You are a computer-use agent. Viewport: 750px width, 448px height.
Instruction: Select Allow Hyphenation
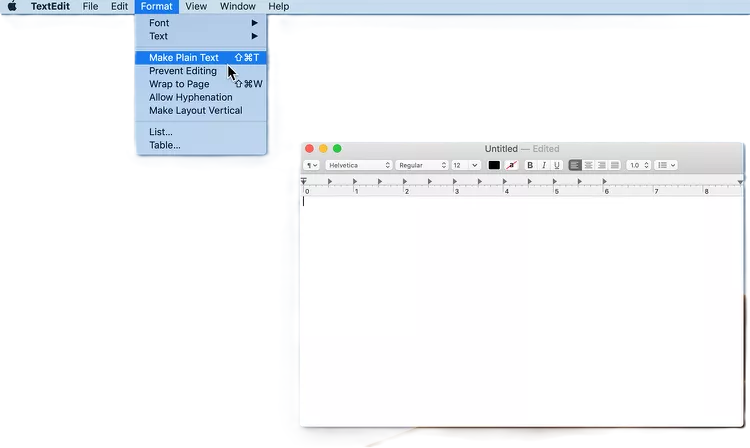coord(201,98)
